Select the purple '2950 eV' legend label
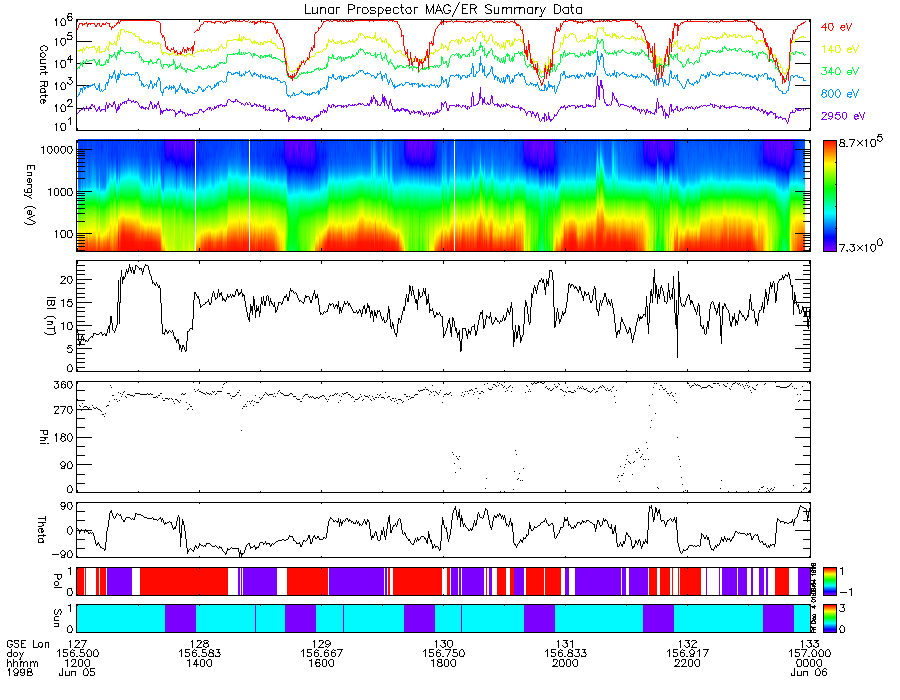The height and width of the screenshot is (700, 900). [843, 116]
